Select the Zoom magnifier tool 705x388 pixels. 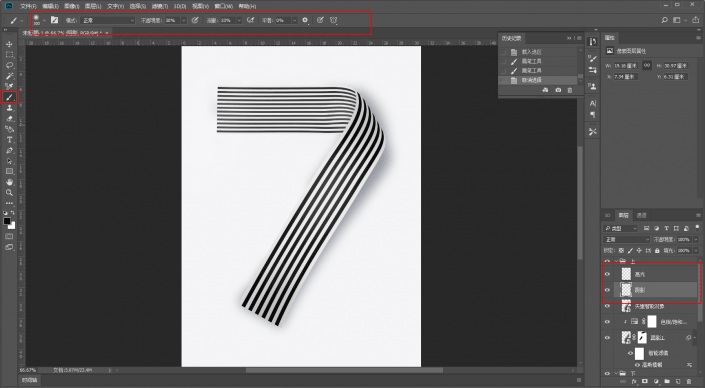(9, 192)
